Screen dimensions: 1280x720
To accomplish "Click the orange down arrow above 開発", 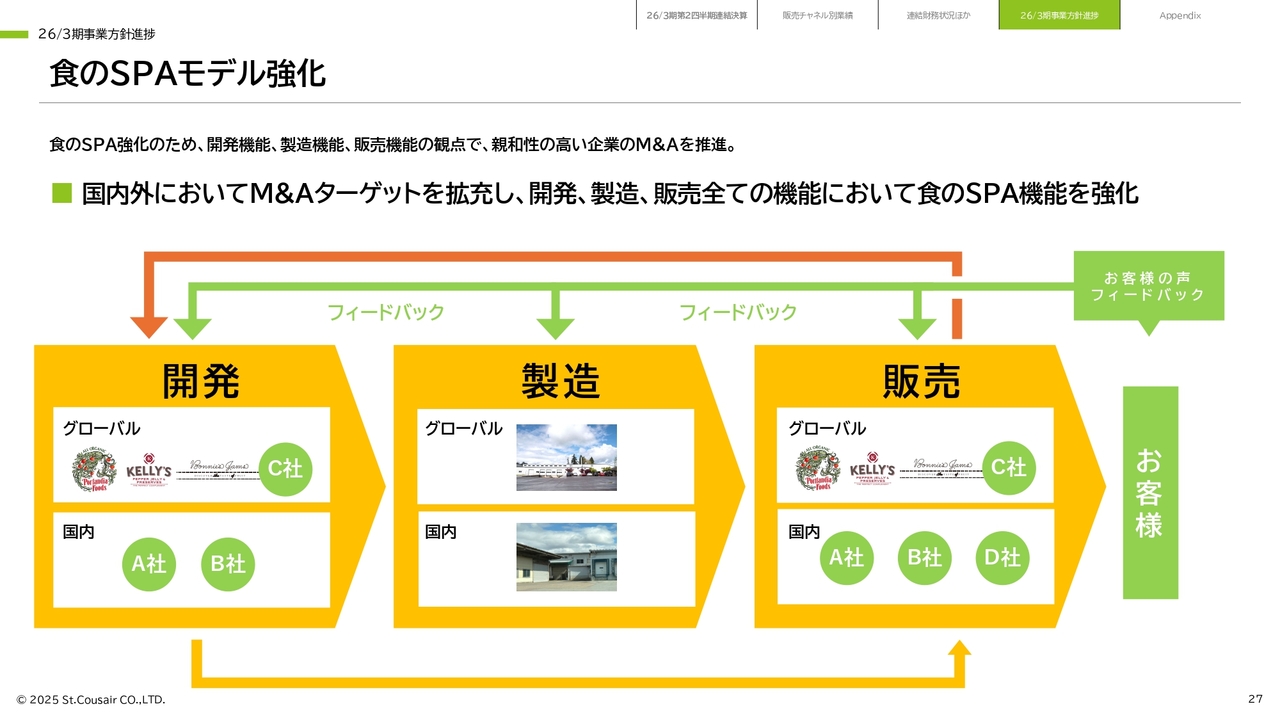I will [150, 325].
